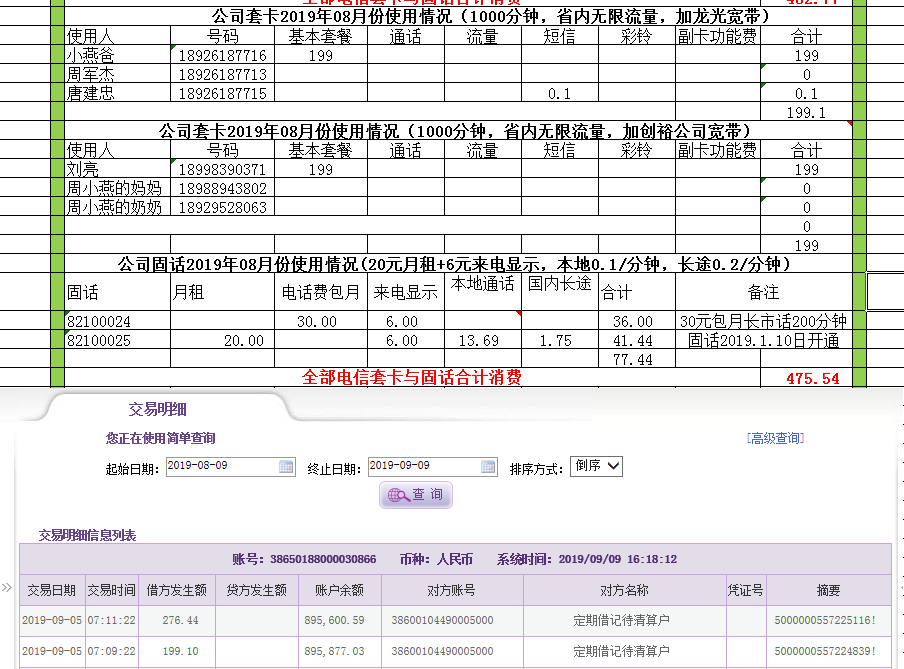The image size is (904, 669).
Task: Click the 276.44 debit transaction amount
Action: (x=180, y=621)
